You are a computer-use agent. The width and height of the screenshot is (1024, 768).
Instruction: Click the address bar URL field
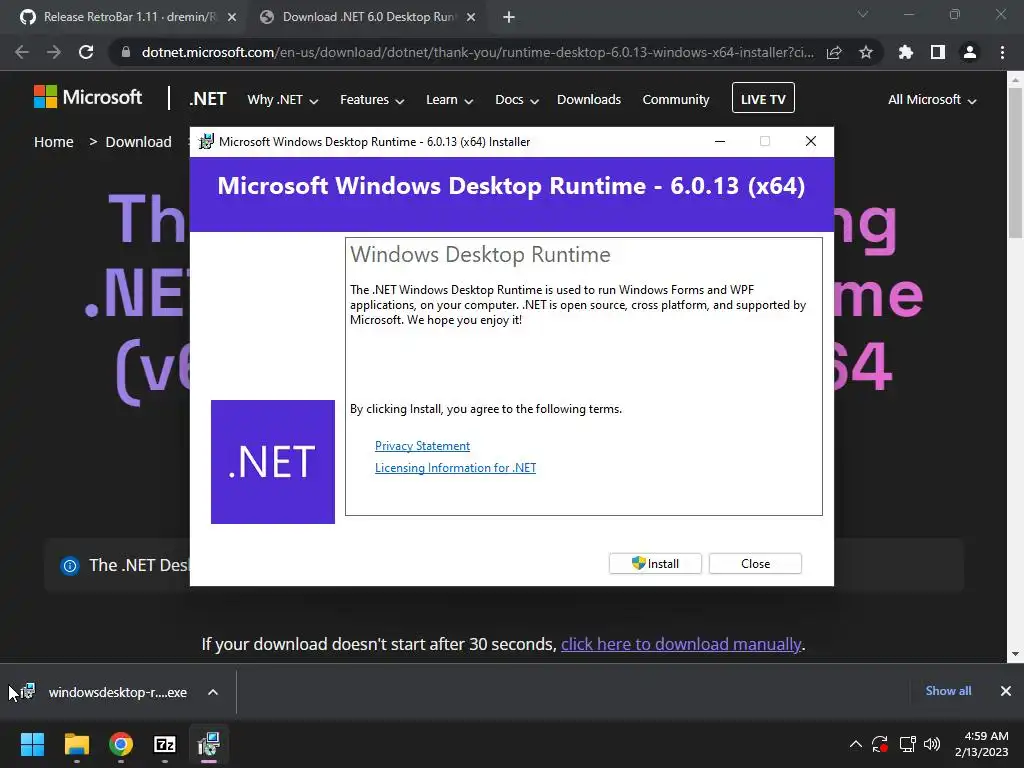(x=477, y=52)
